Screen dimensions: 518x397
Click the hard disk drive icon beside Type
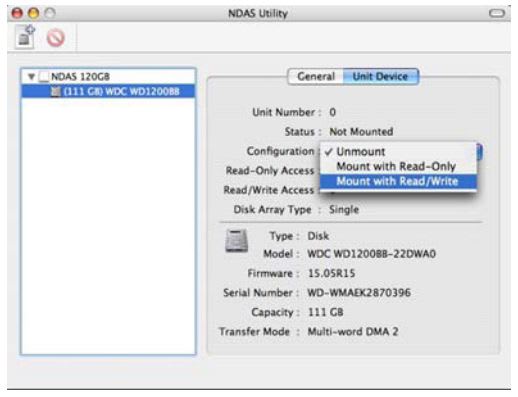click(x=236, y=240)
